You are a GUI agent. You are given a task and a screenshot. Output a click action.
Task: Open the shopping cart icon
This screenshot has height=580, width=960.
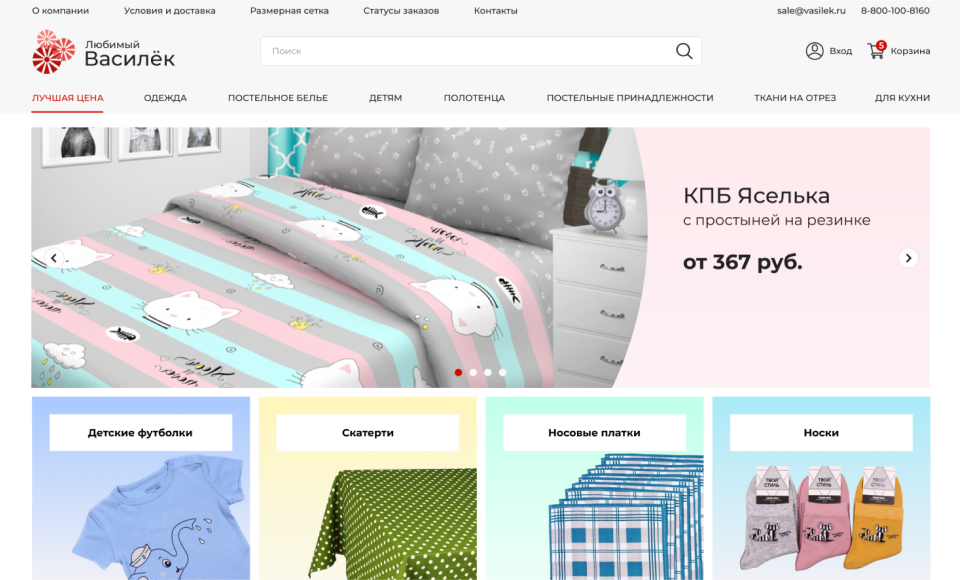pyautogui.click(x=876, y=51)
